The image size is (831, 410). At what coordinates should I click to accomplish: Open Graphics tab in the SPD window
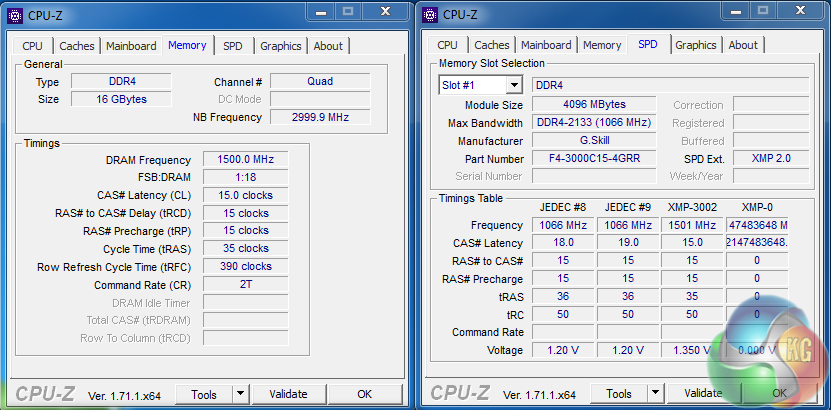pos(695,45)
